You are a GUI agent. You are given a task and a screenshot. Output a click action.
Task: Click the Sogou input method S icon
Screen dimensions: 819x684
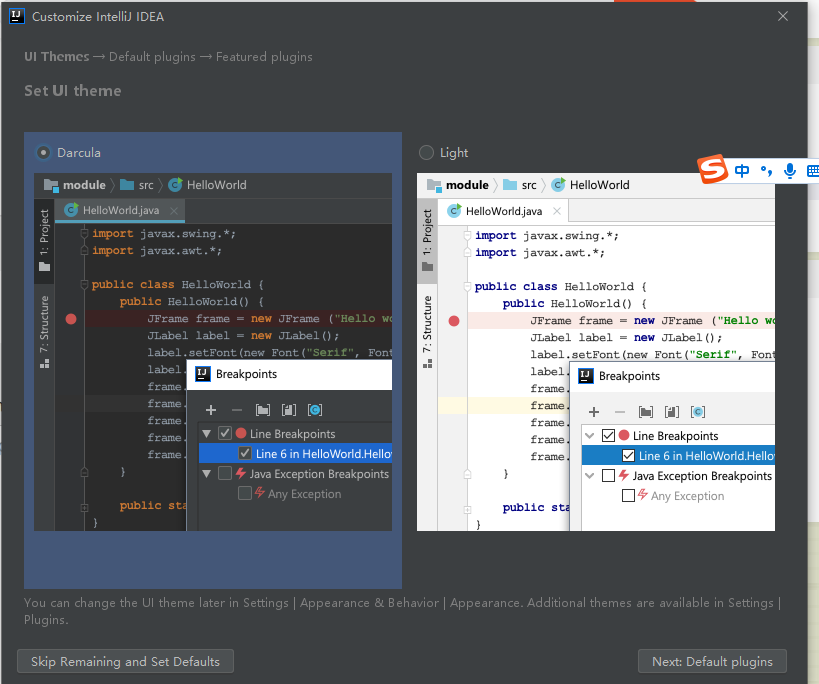pos(712,169)
